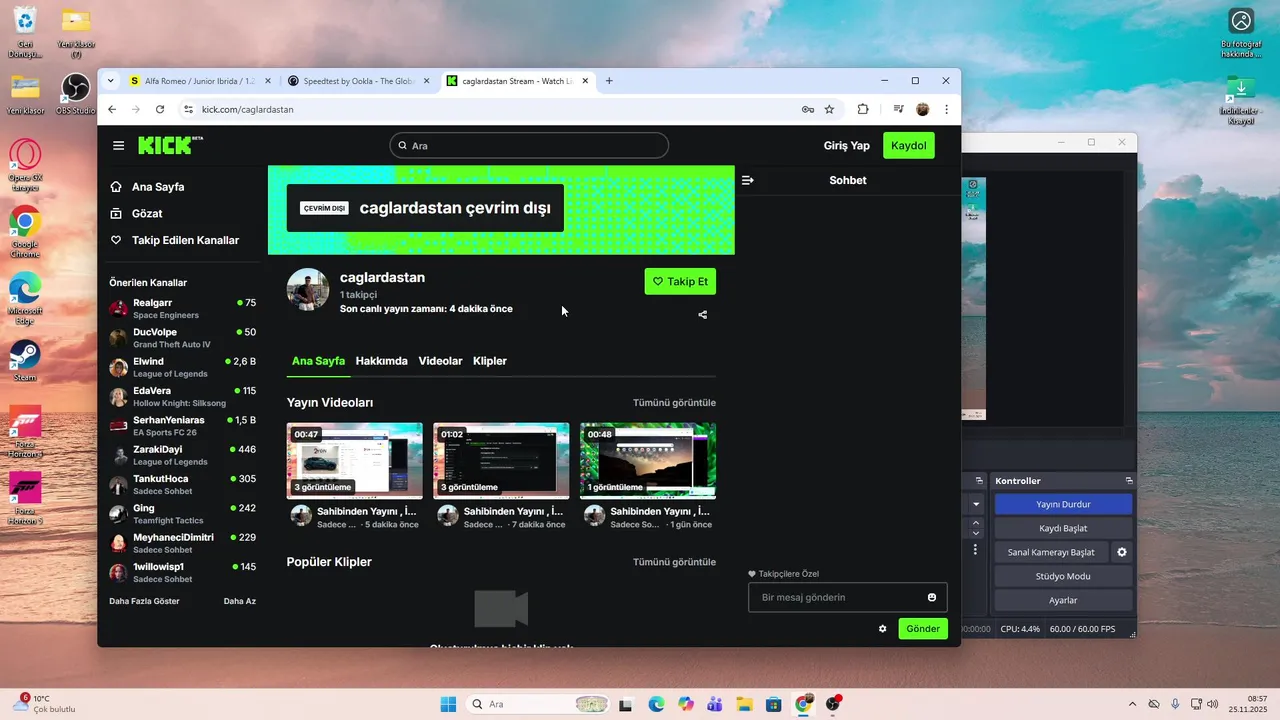Open Chrome three-dot menu

(946, 109)
